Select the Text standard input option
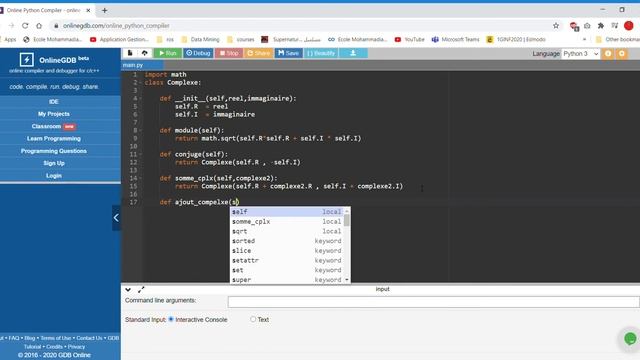 pos(253,319)
